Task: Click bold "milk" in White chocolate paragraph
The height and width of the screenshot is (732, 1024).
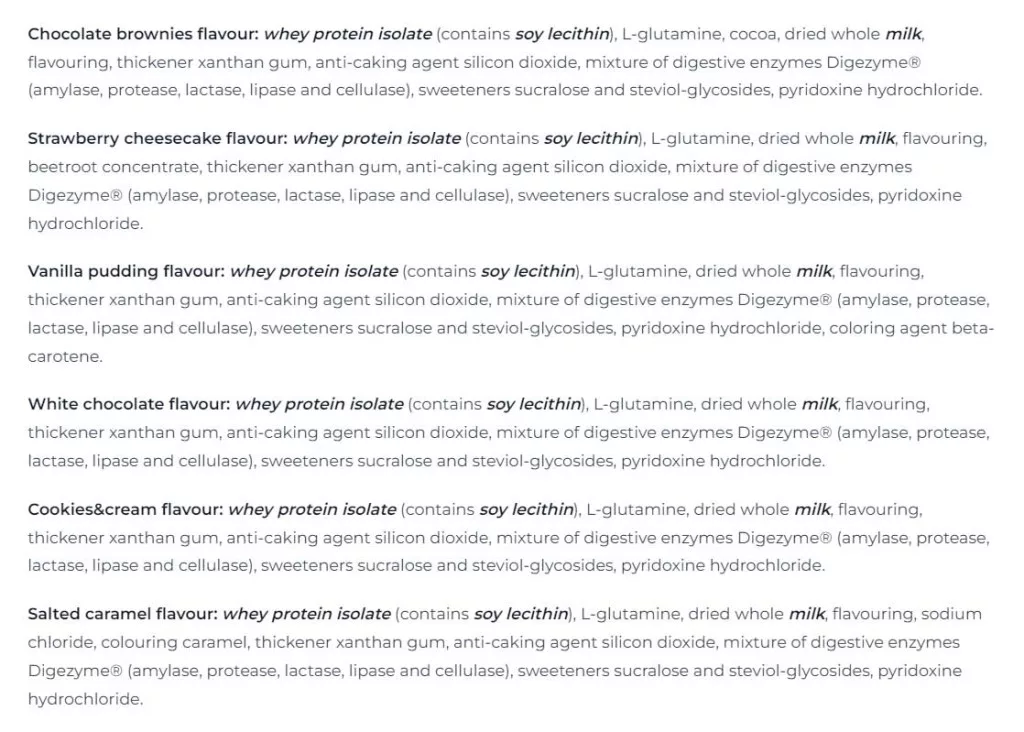Action: coord(820,405)
